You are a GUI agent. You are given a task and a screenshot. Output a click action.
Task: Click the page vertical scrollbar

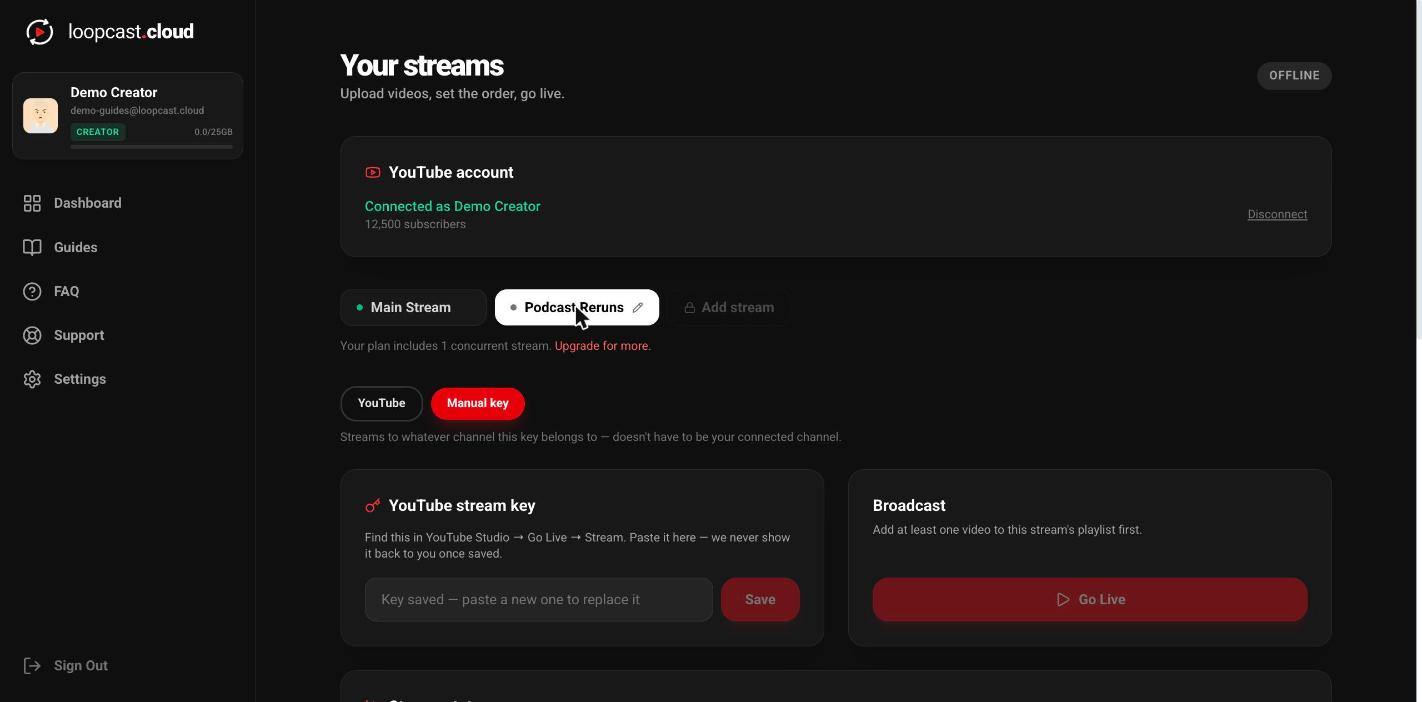tap(1418, 170)
